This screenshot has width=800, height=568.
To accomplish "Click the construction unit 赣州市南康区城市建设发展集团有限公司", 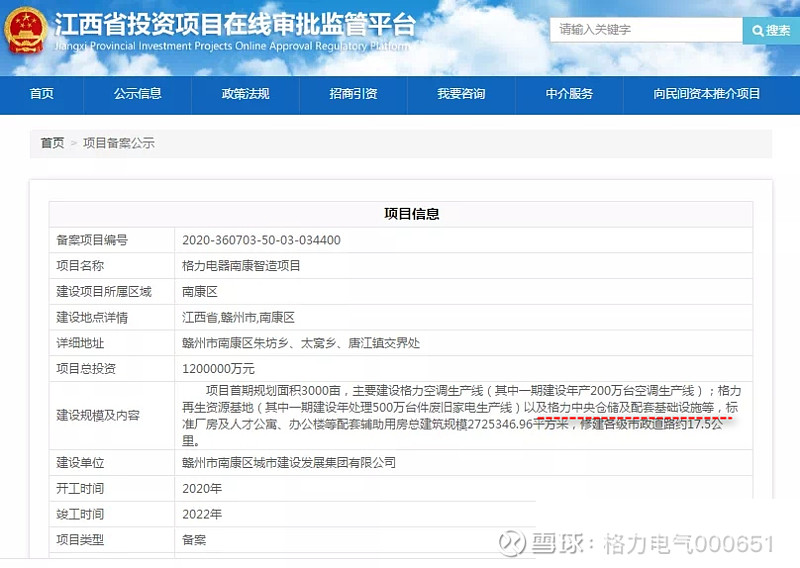I will [289, 463].
